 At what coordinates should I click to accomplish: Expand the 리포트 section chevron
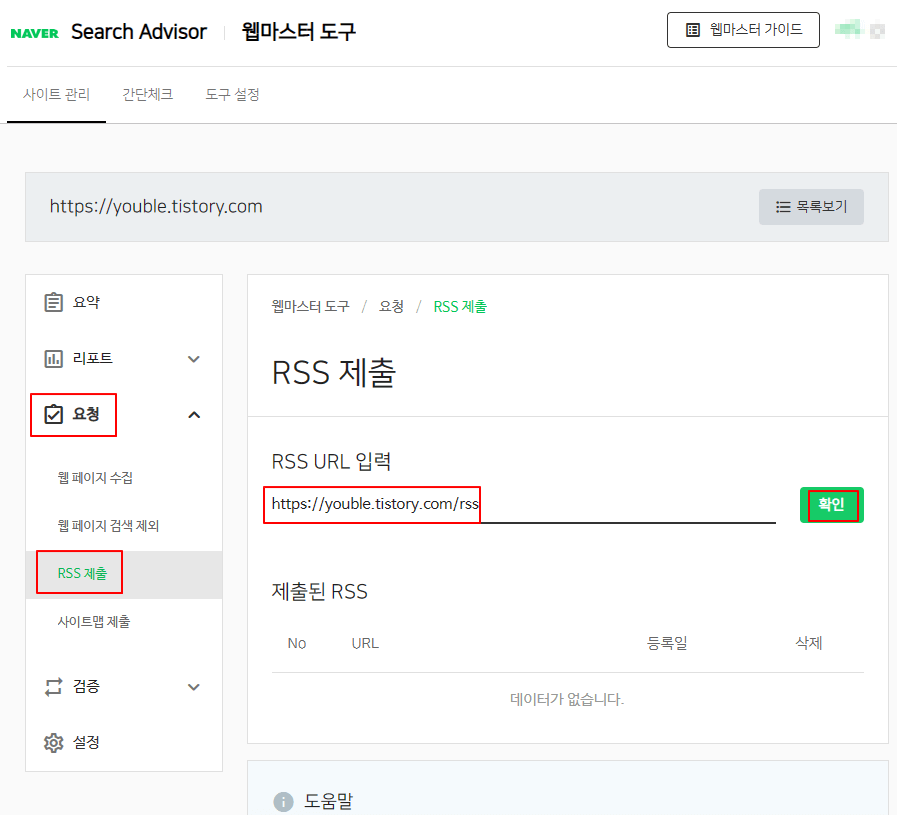click(x=193, y=358)
